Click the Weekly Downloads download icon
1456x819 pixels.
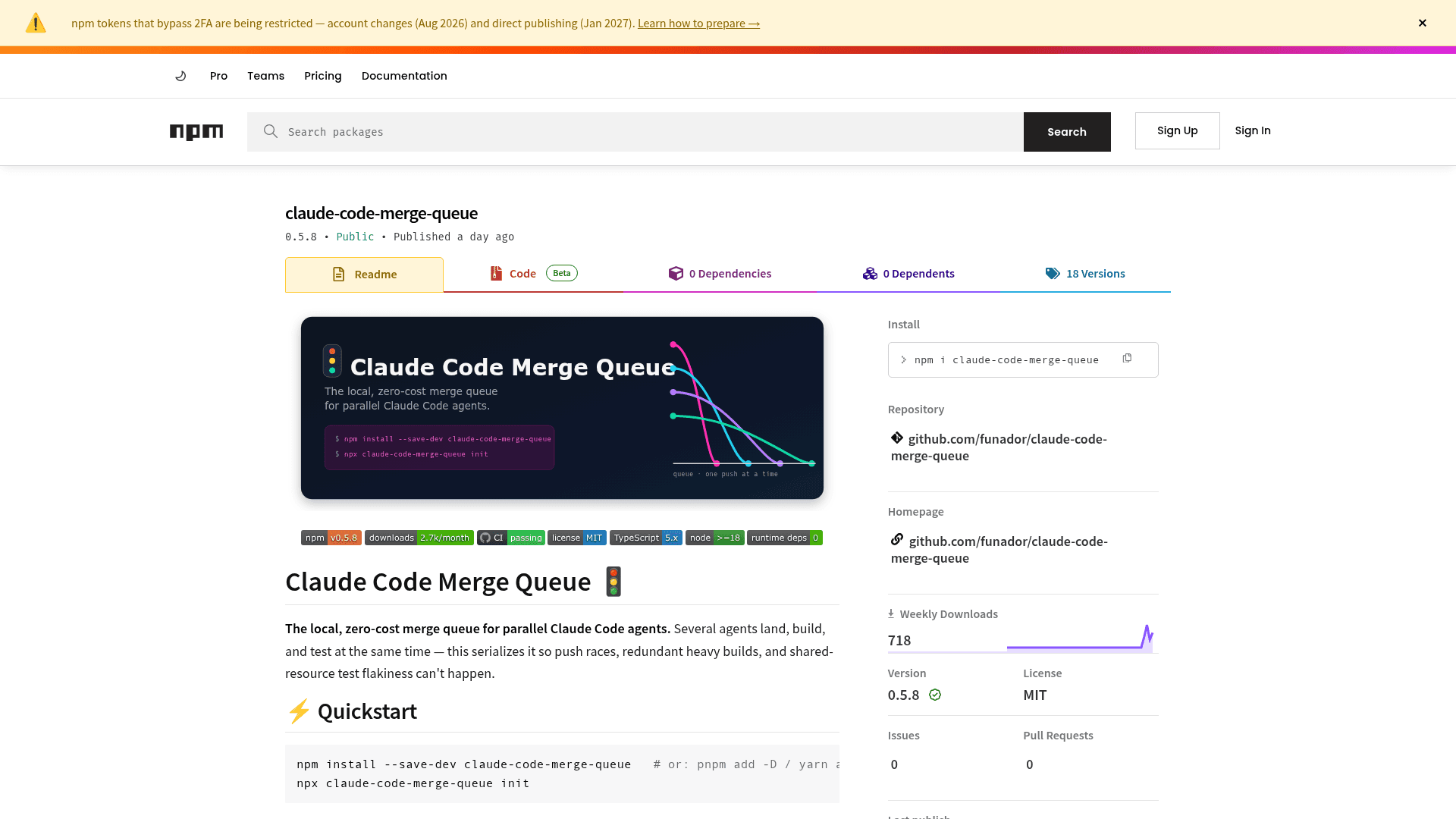click(x=891, y=613)
